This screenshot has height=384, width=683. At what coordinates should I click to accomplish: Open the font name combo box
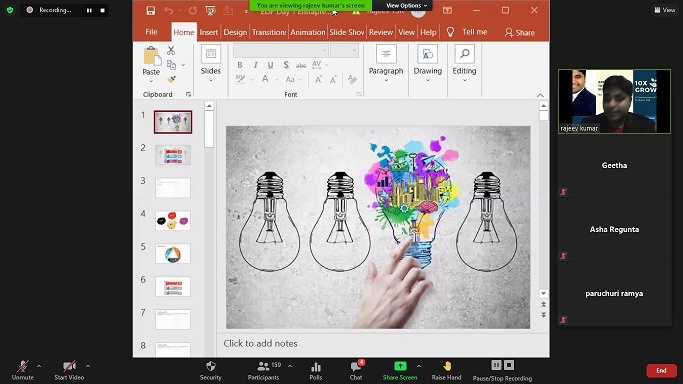pyautogui.click(x=281, y=51)
